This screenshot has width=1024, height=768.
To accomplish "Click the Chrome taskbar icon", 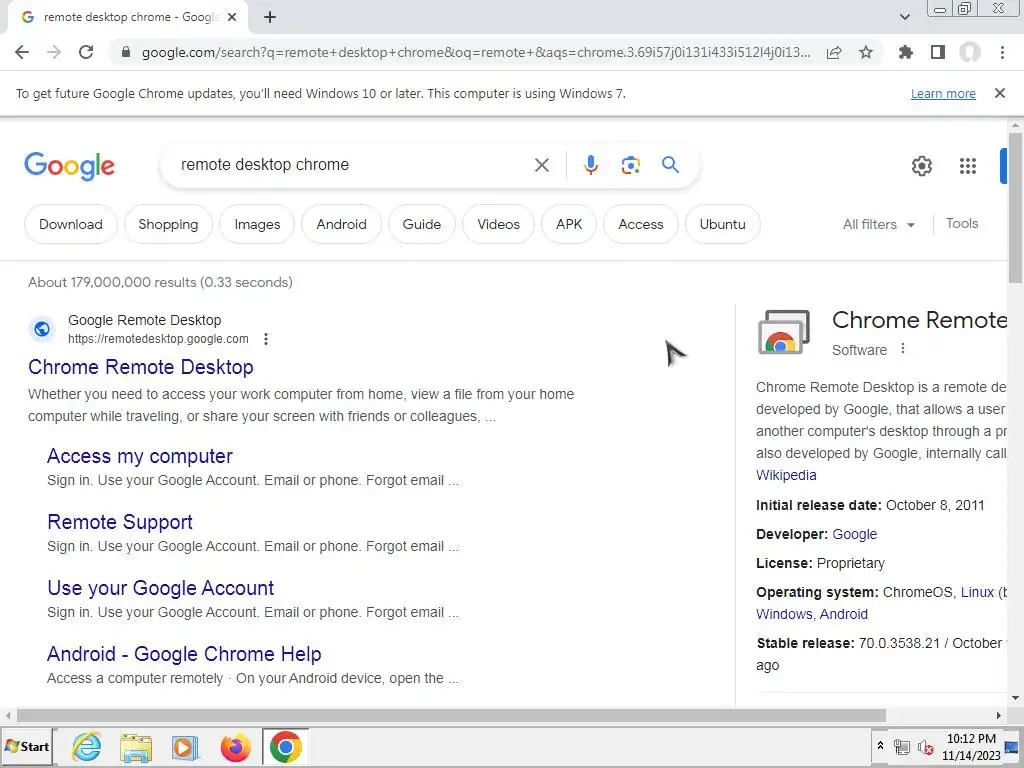I will click(285, 747).
